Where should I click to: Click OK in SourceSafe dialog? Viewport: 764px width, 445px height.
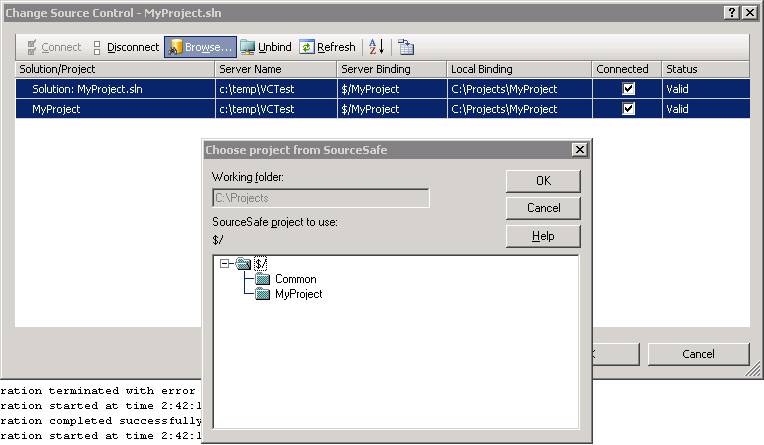543,181
